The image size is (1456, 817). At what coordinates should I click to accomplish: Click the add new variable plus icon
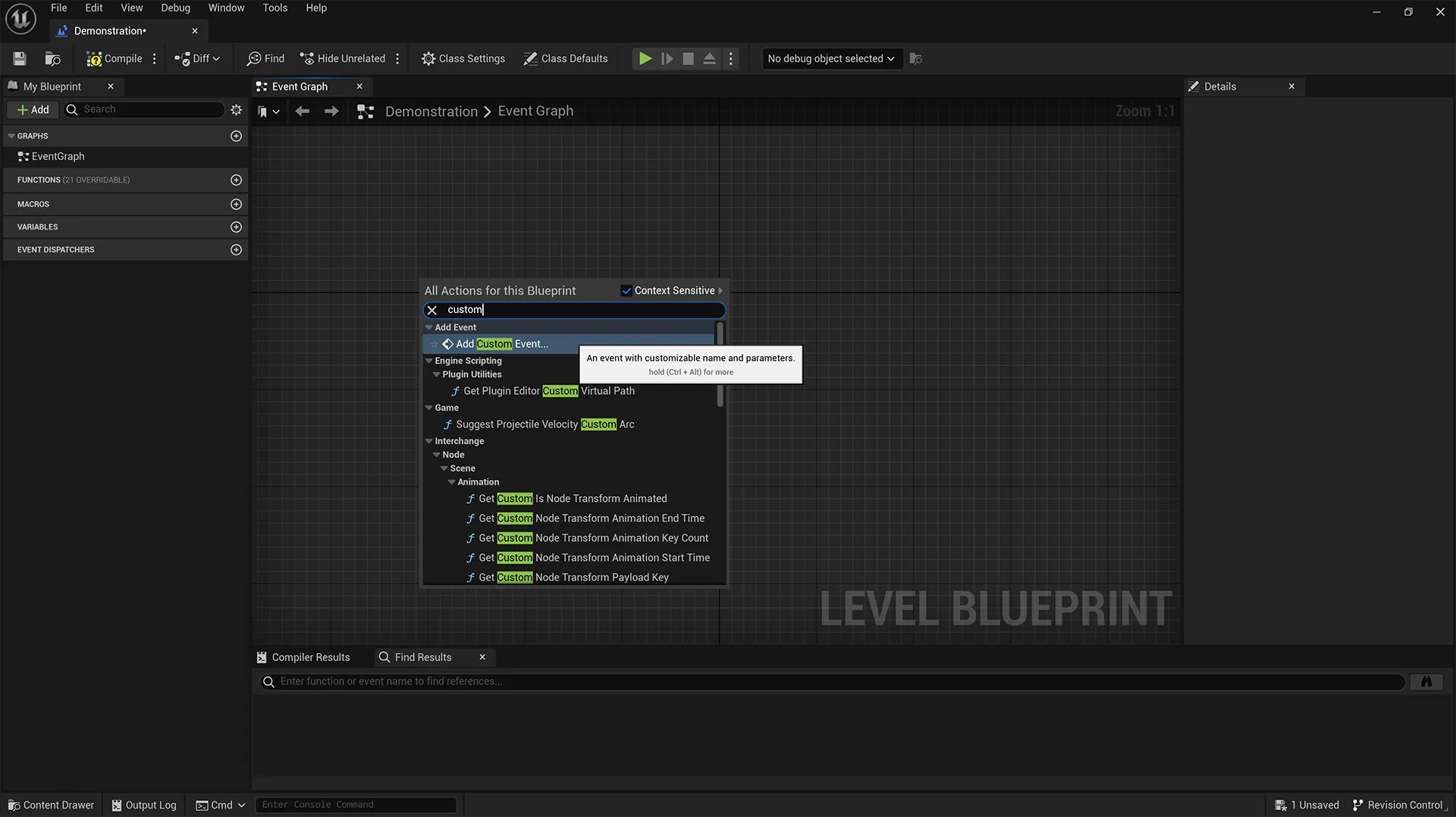tap(236, 227)
